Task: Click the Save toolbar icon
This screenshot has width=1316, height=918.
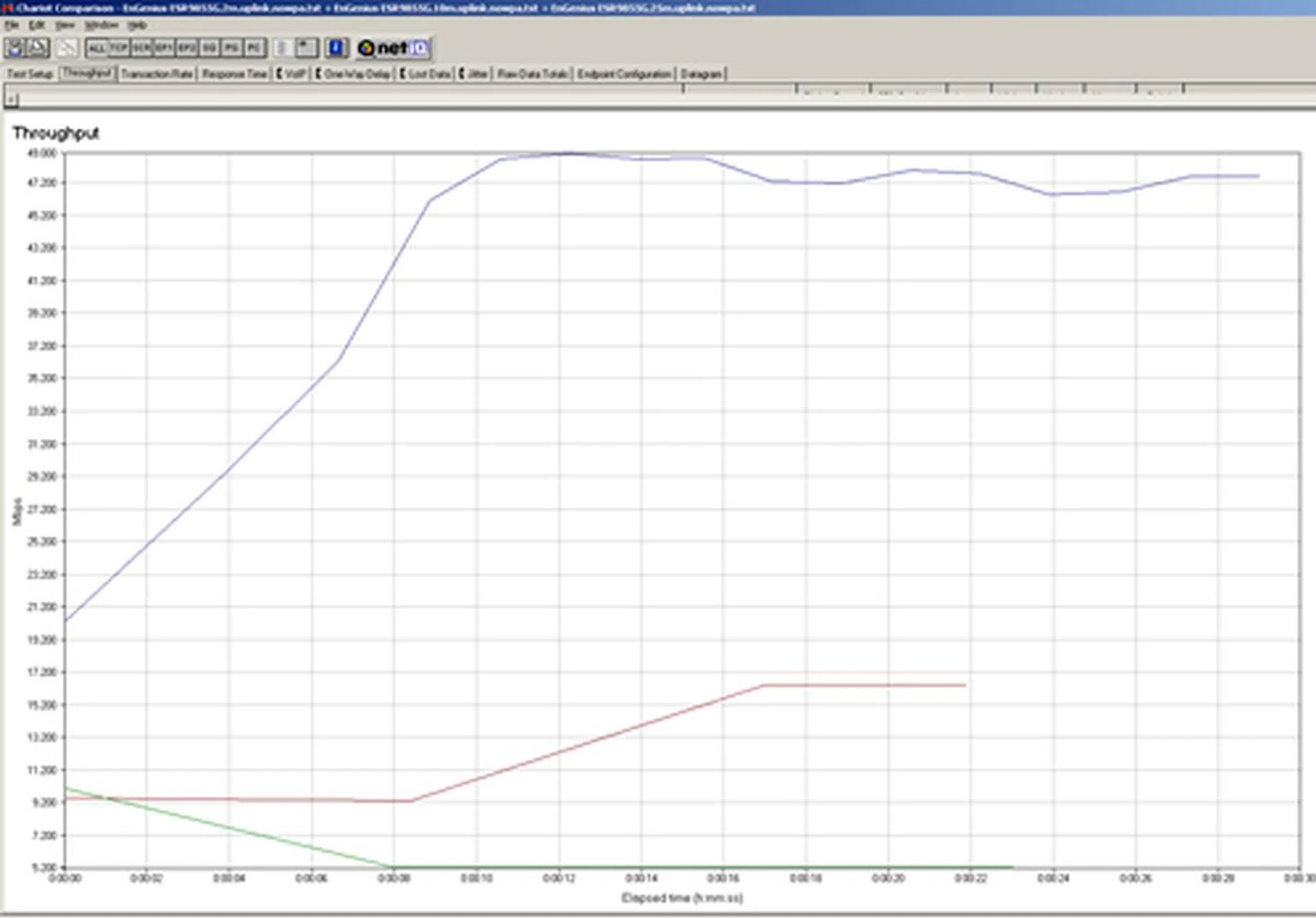Action: (14, 48)
